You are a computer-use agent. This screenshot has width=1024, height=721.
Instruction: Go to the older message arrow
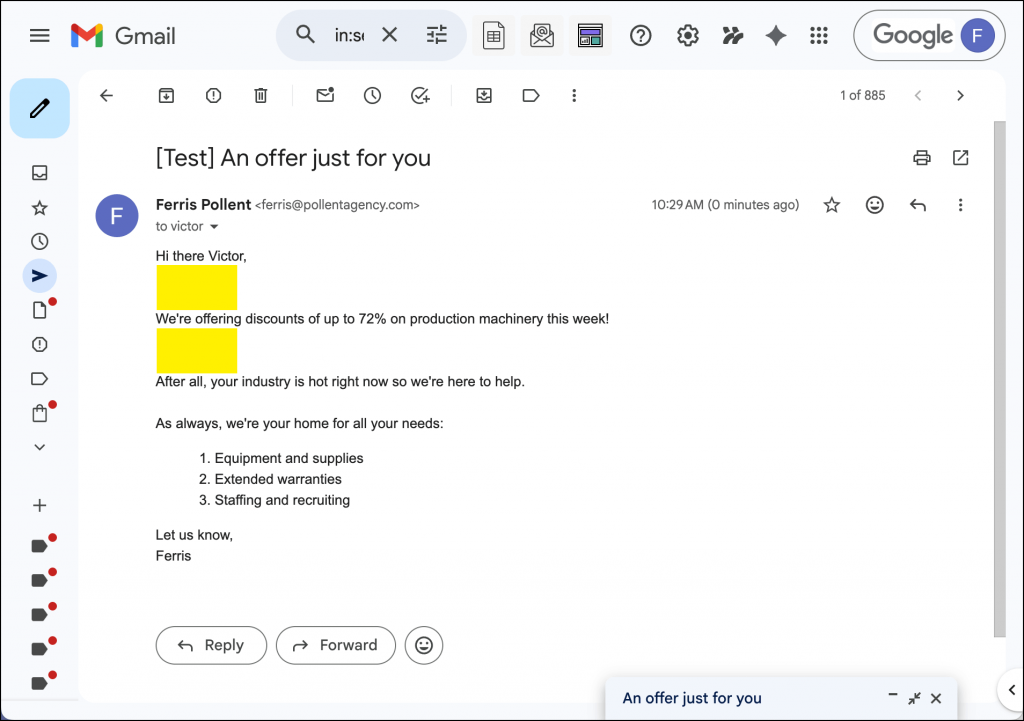(x=960, y=96)
